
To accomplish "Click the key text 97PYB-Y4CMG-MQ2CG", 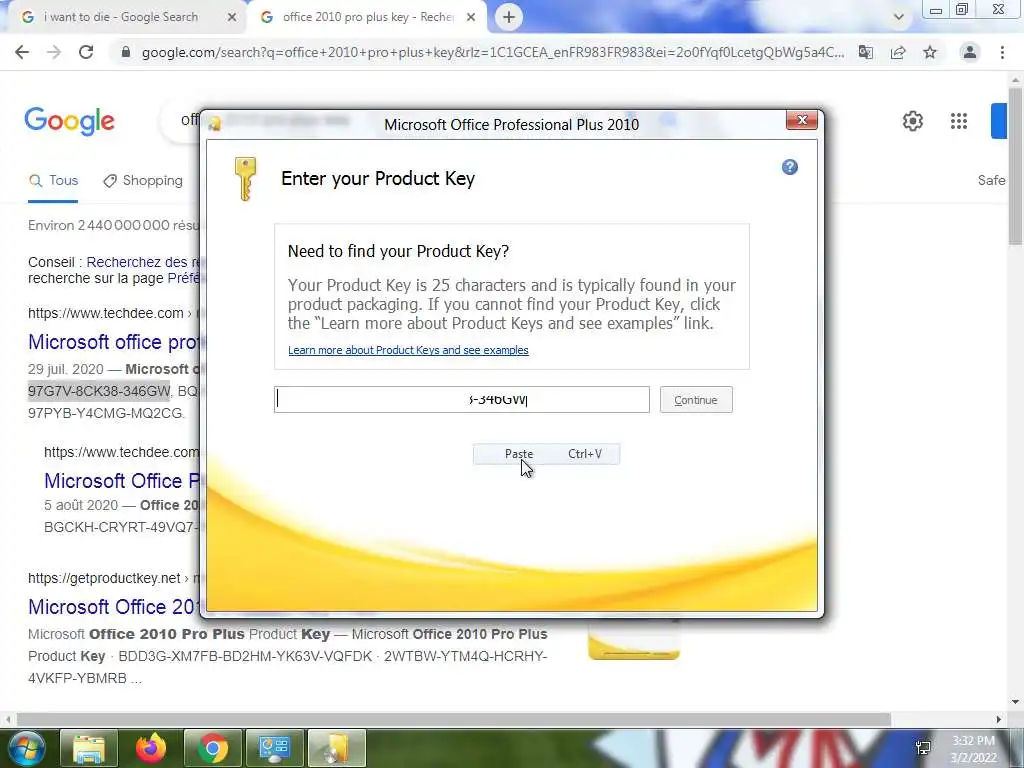I will click(x=106, y=413).
